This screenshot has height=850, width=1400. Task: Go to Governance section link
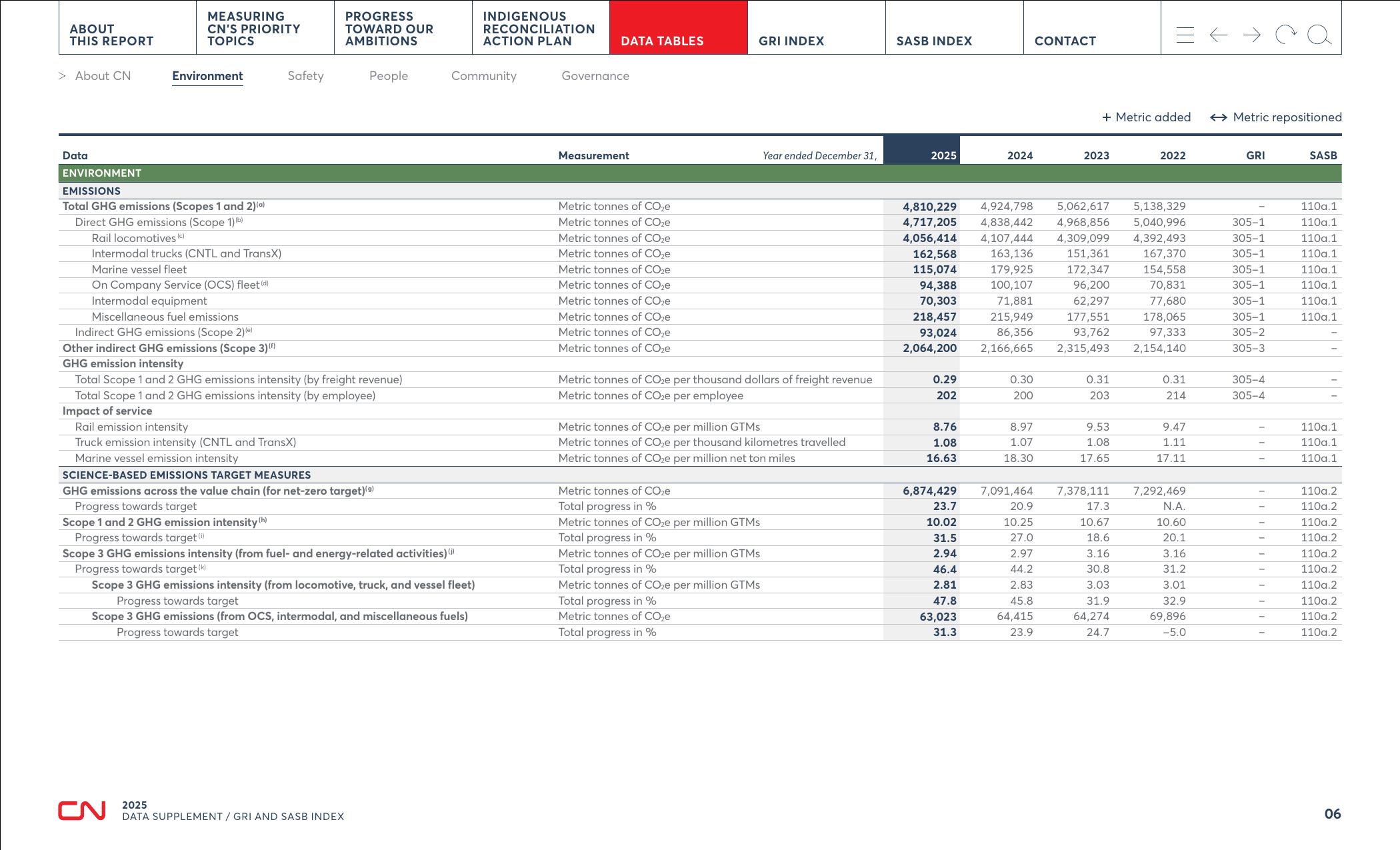pyautogui.click(x=595, y=76)
